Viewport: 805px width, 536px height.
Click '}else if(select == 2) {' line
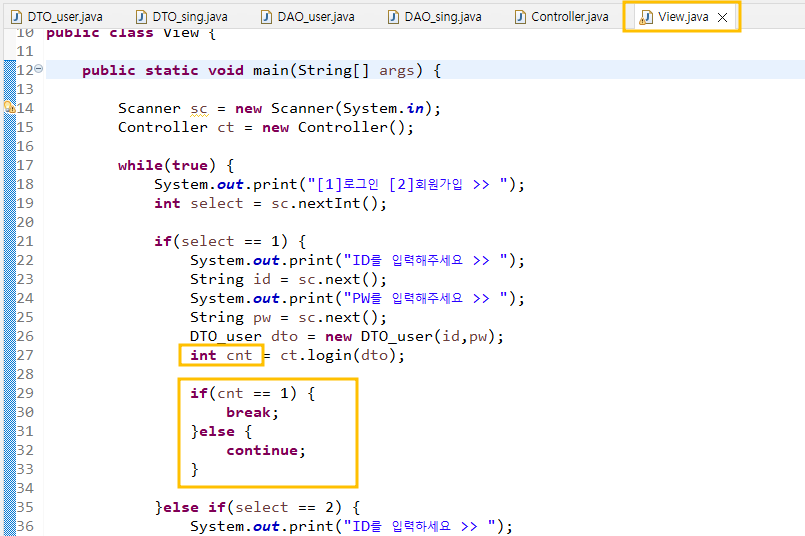(x=257, y=507)
